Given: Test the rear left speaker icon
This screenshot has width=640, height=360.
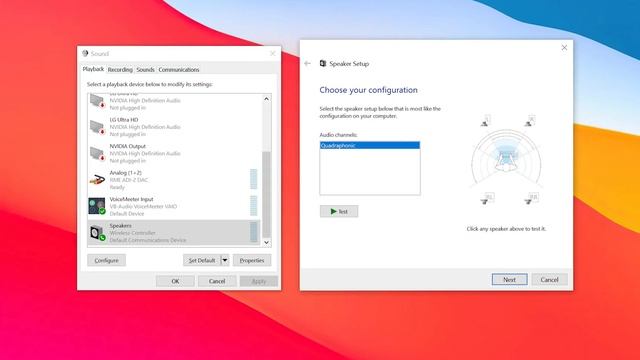Looking at the screenshot, I should [487, 199].
